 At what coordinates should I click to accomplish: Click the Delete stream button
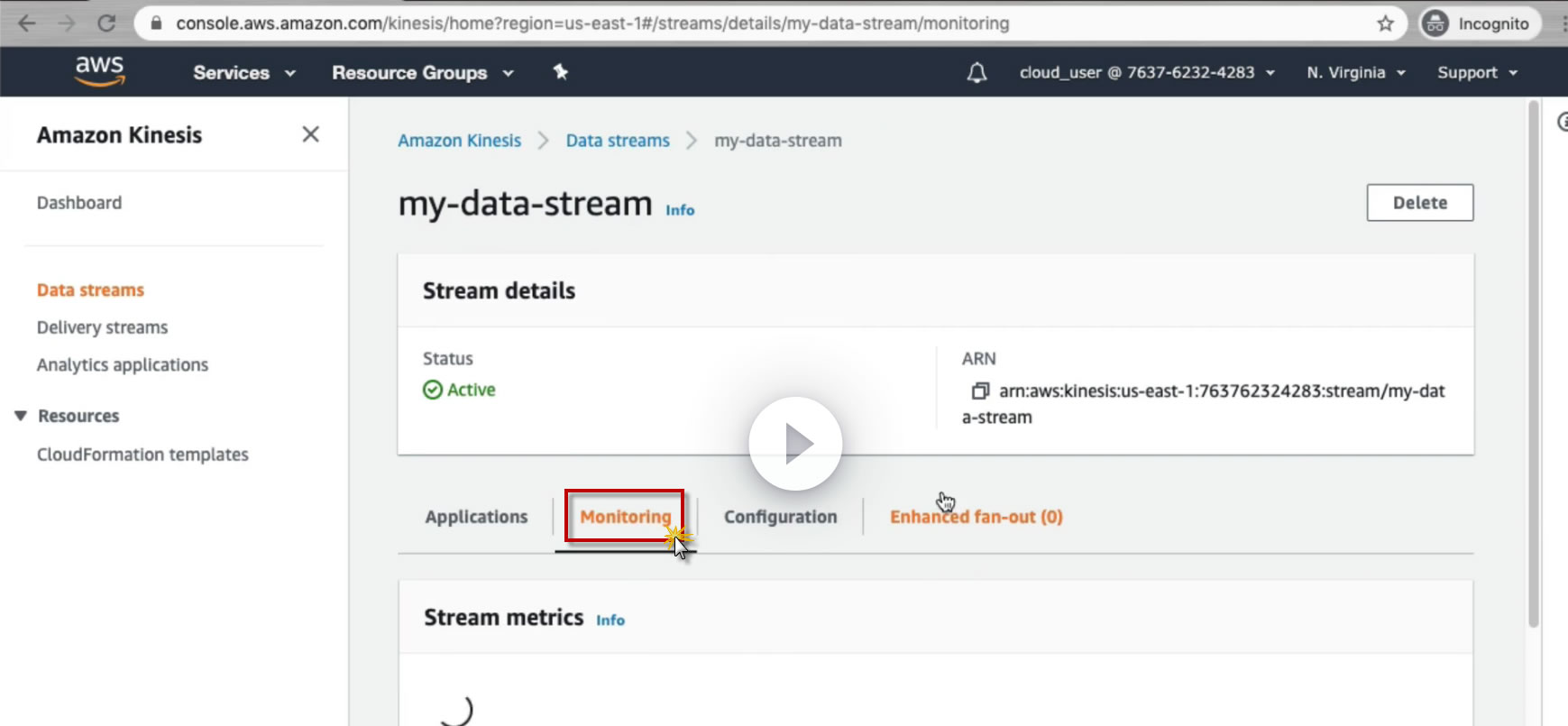click(1419, 203)
